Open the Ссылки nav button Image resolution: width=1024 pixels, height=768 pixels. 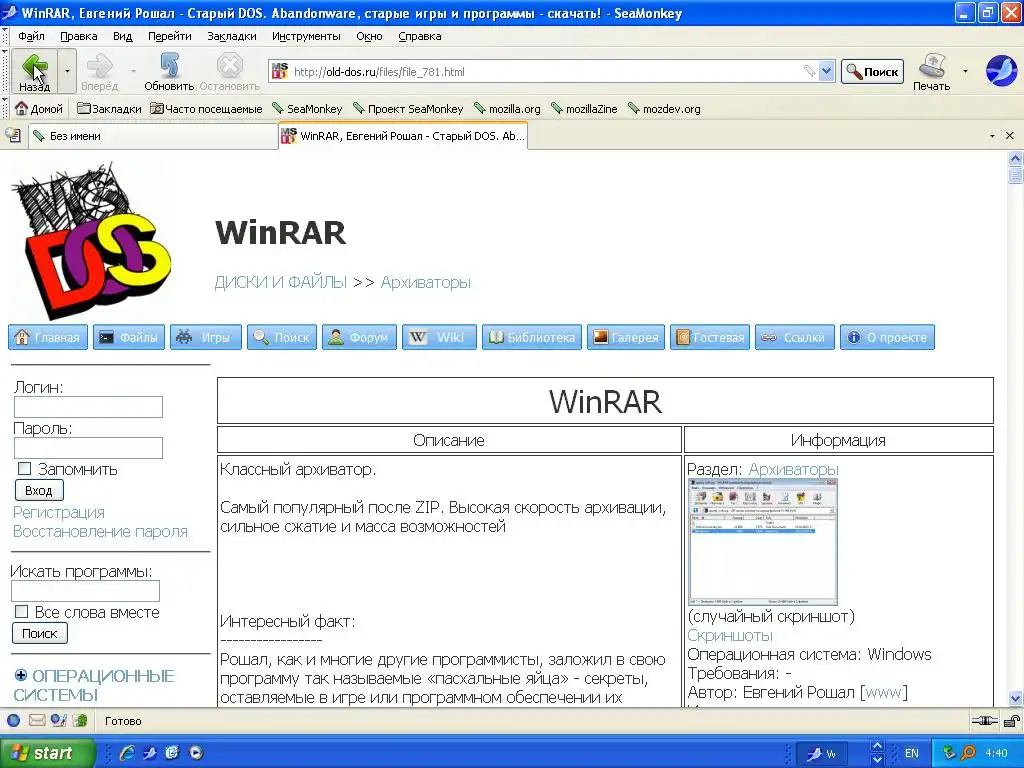tap(795, 337)
